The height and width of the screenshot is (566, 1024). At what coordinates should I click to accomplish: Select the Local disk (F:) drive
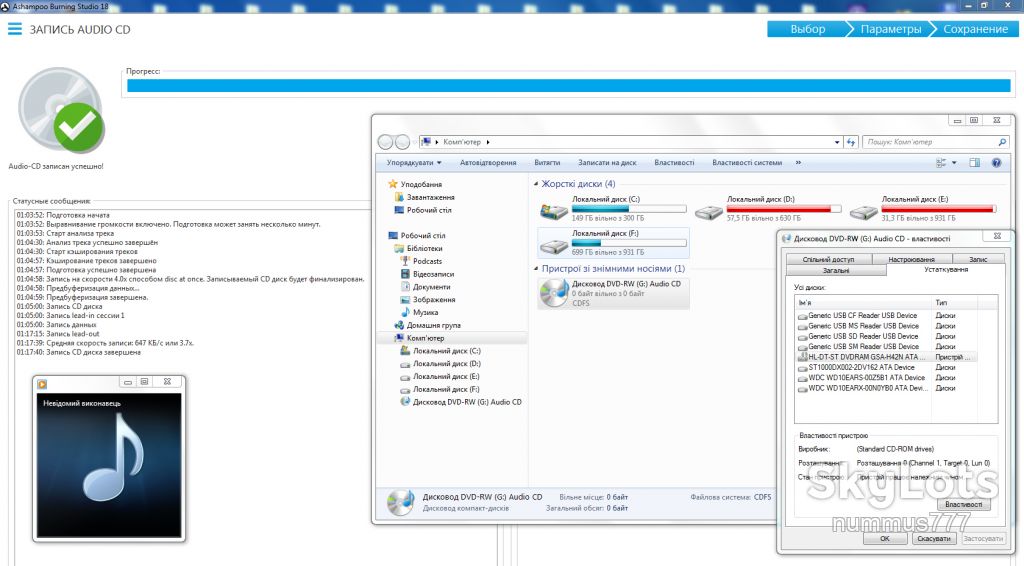613,242
